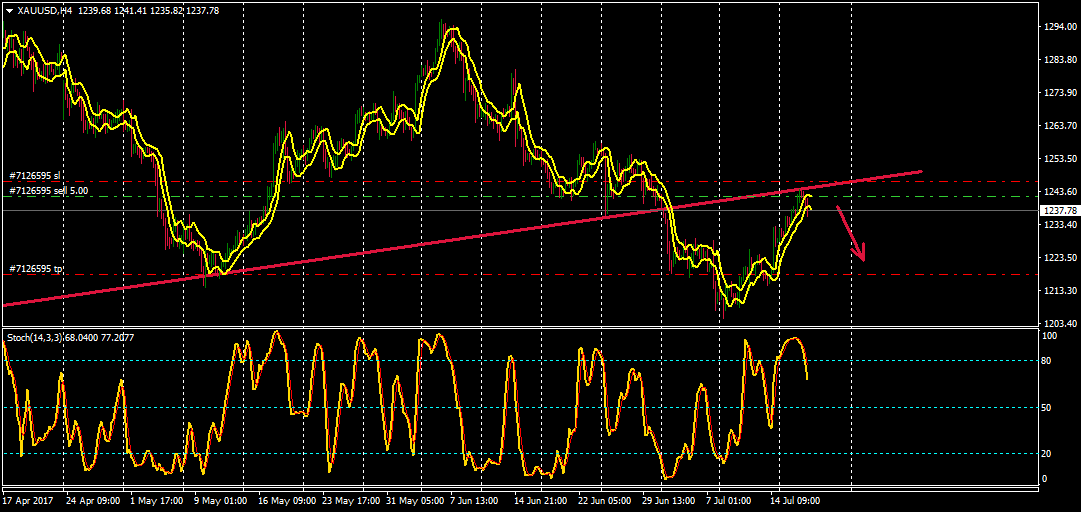Select the long red rising trendline
This screenshot has width=1081, height=512.
[462, 238]
